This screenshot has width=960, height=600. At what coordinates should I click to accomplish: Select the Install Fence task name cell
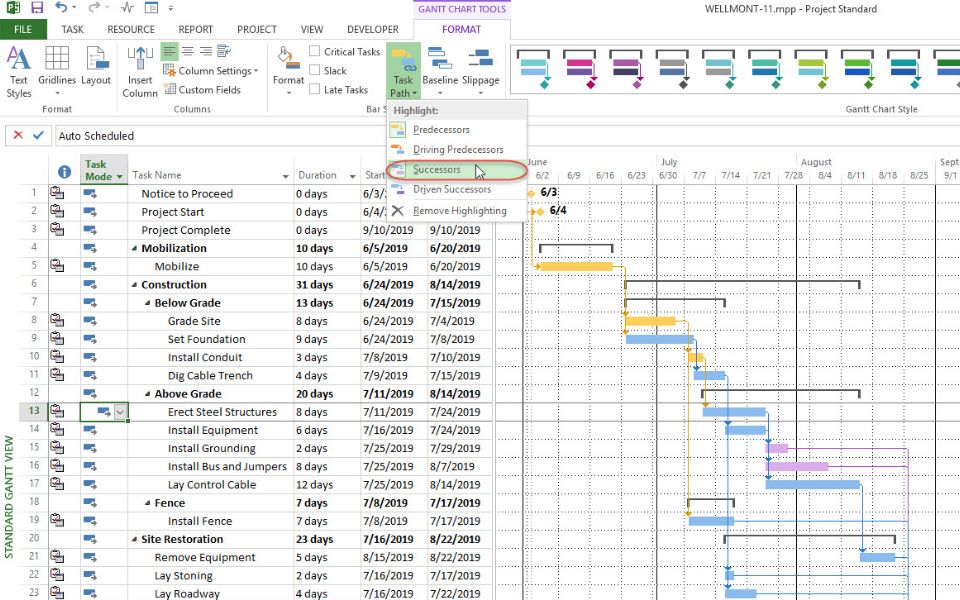coord(200,520)
